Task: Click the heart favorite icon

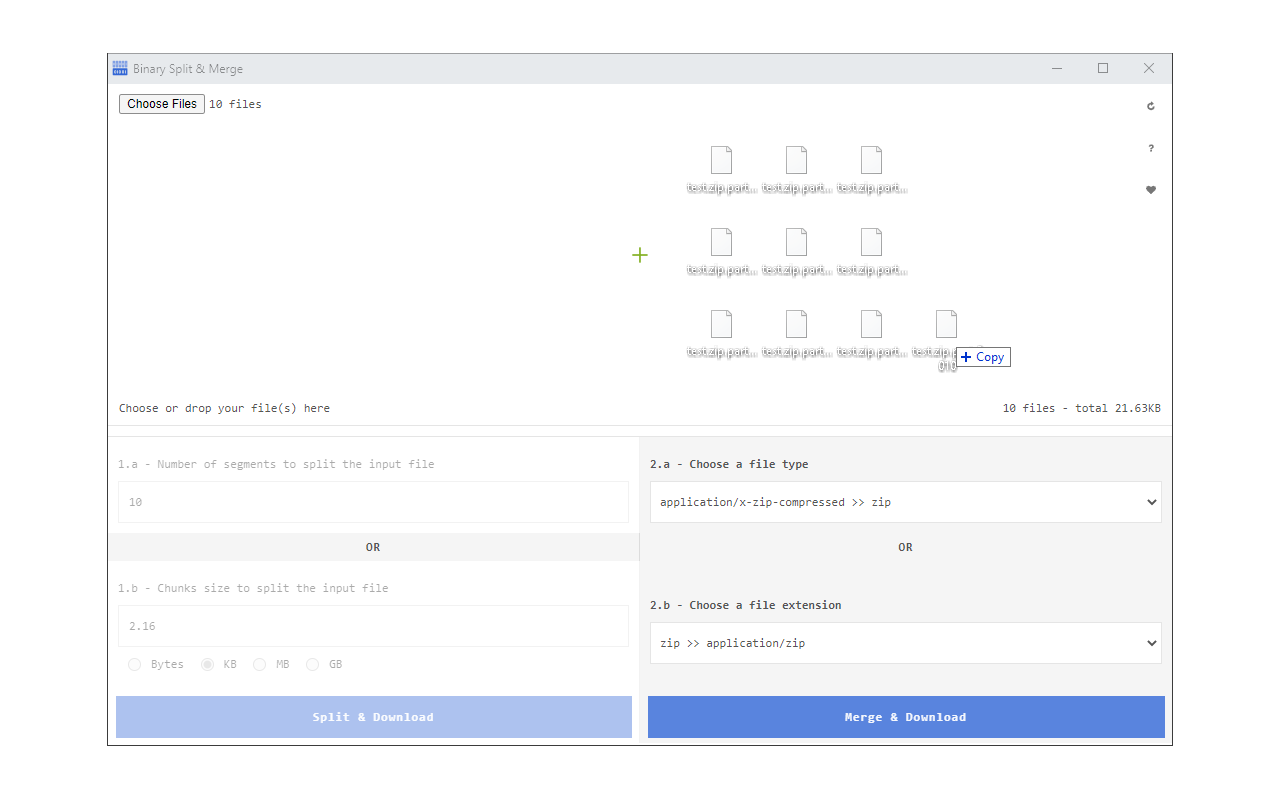Action: (1150, 189)
